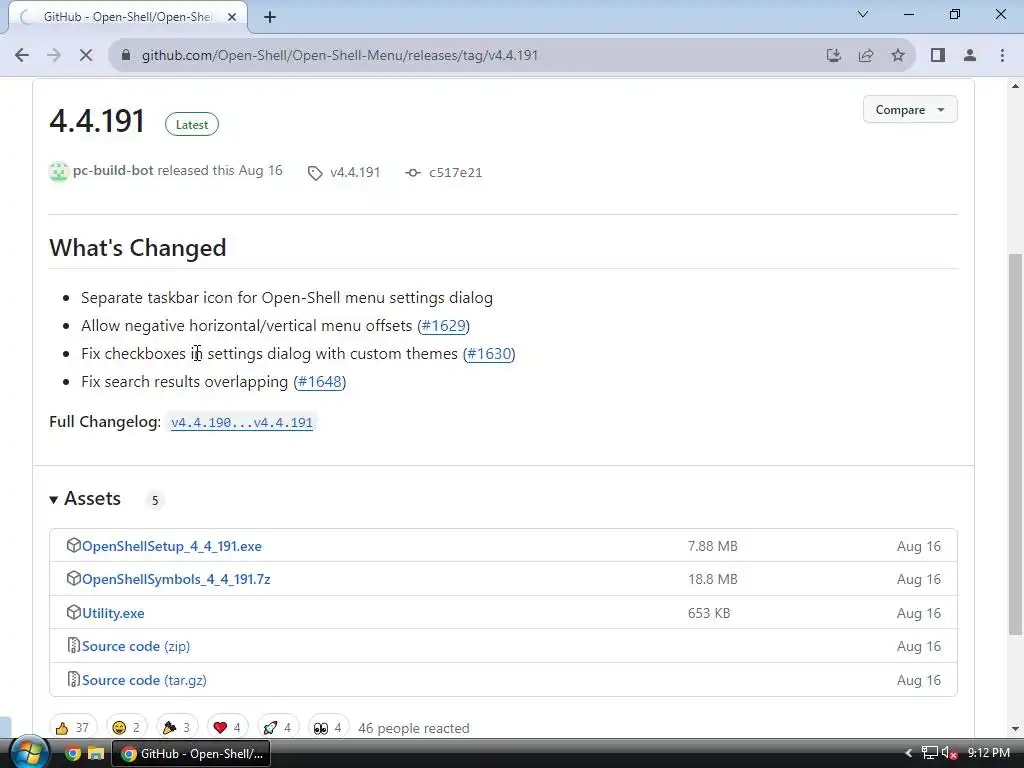Click the 7.88 MB size text
Image resolution: width=1024 pixels, height=768 pixels.
(x=712, y=546)
